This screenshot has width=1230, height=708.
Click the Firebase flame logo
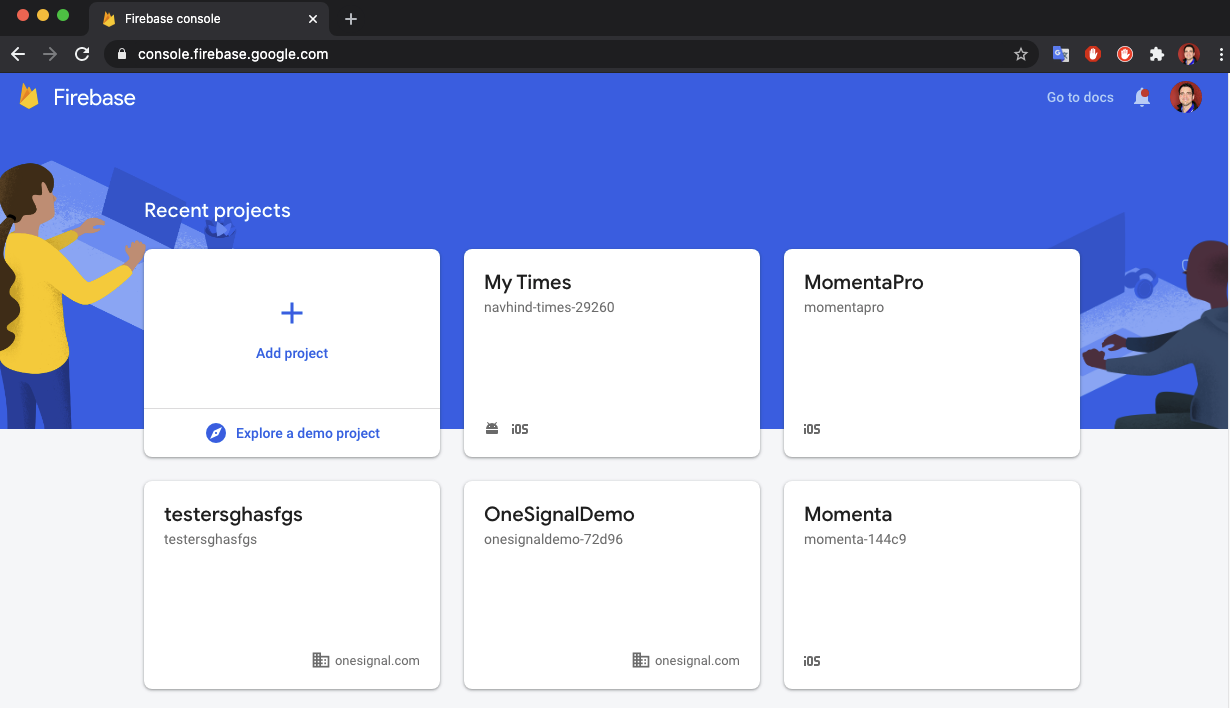(x=28, y=96)
